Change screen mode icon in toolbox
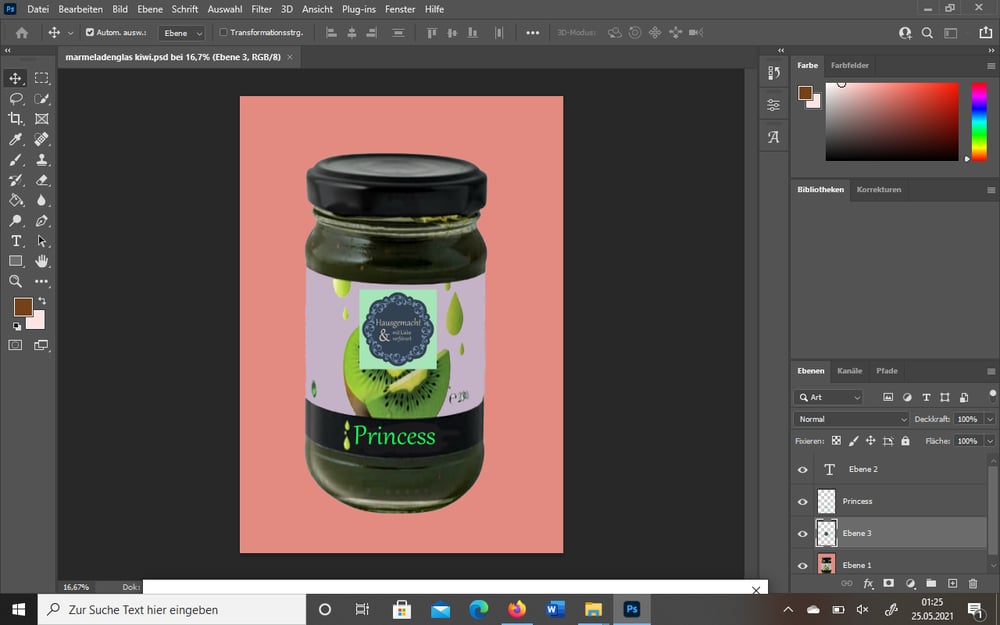The width and height of the screenshot is (1000, 625). pos(41,345)
